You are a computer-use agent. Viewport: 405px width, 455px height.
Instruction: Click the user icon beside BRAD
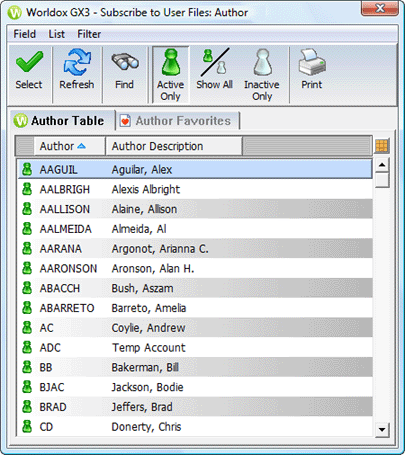tap(27, 407)
